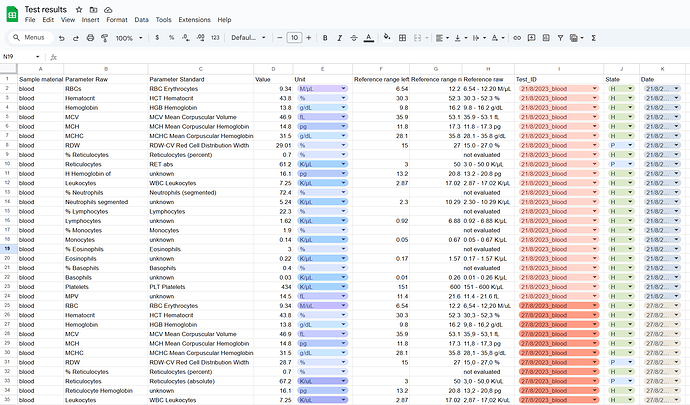Open more number formats 123
The width and height of the screenshot is (690, 405).
click(x=215, y=38)
